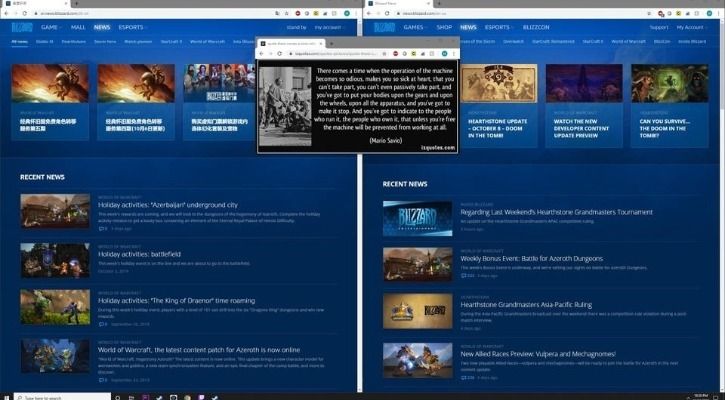Go back in the left browser window
The height and width of the screenshot is (400, 725).
pos(6,13)
